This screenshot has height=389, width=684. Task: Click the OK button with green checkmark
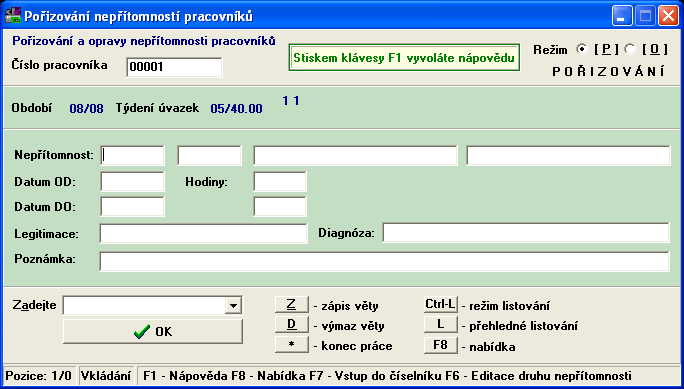[153, 332]
